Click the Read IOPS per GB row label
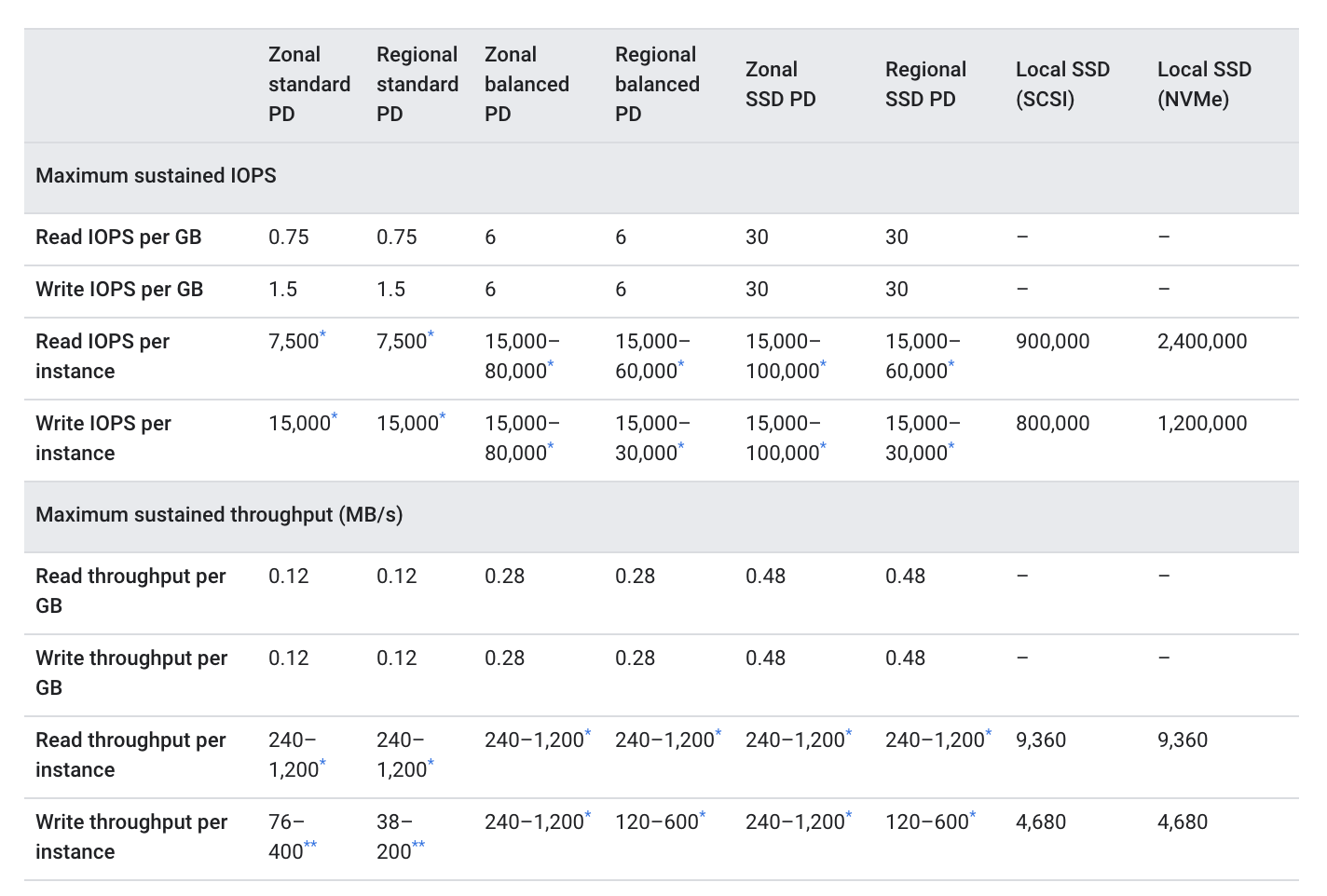Viewport: 1327px width, 896px height. [x=118, y=237]
